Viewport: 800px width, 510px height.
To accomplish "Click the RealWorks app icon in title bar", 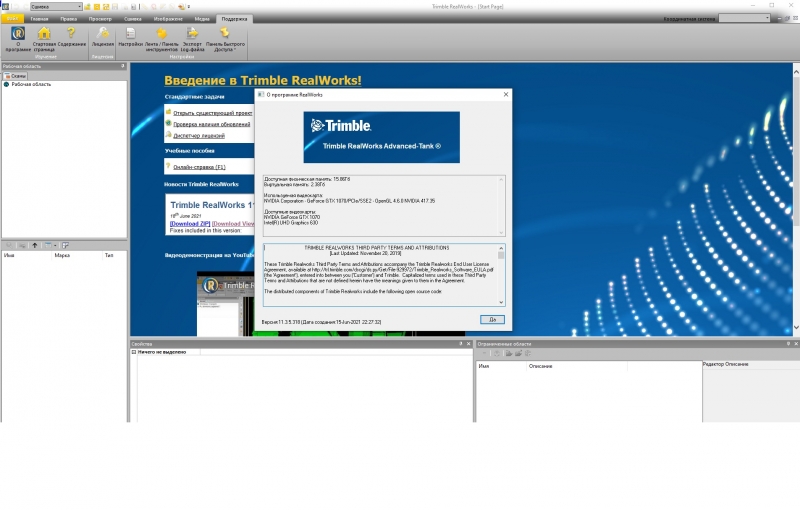I will point(5,6).
